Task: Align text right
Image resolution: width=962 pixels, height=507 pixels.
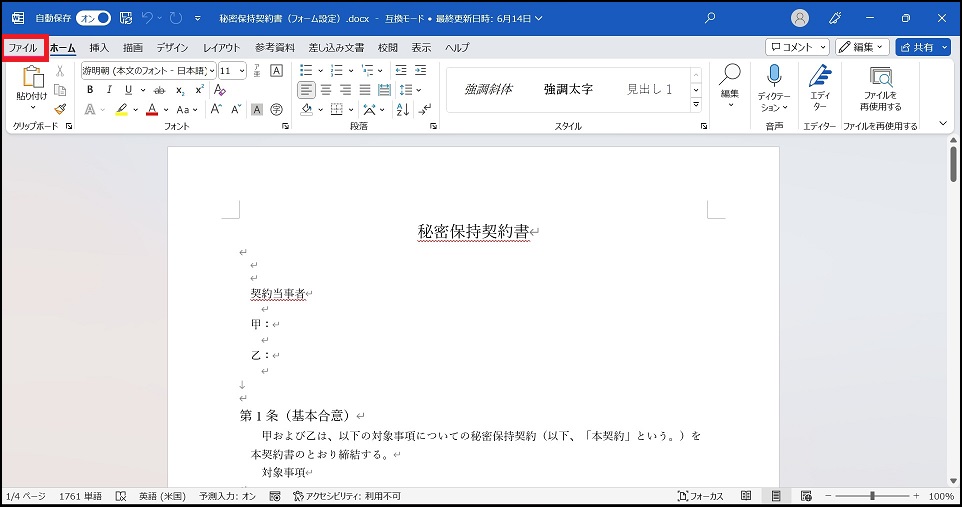Action: 345,90
